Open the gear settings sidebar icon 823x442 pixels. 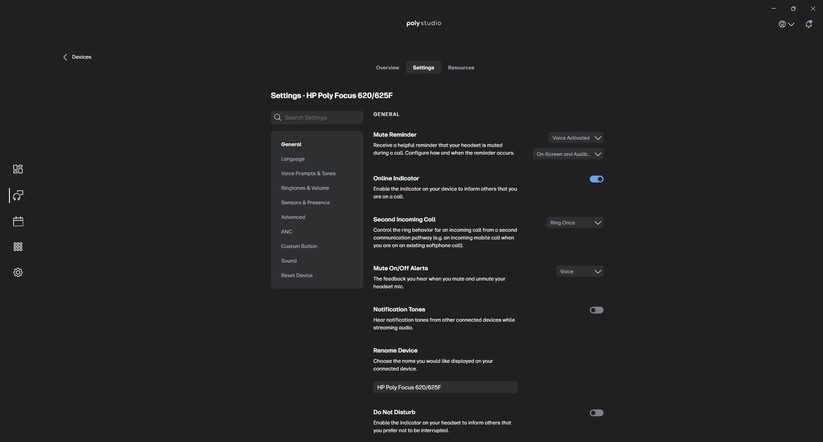click(18, 272)
